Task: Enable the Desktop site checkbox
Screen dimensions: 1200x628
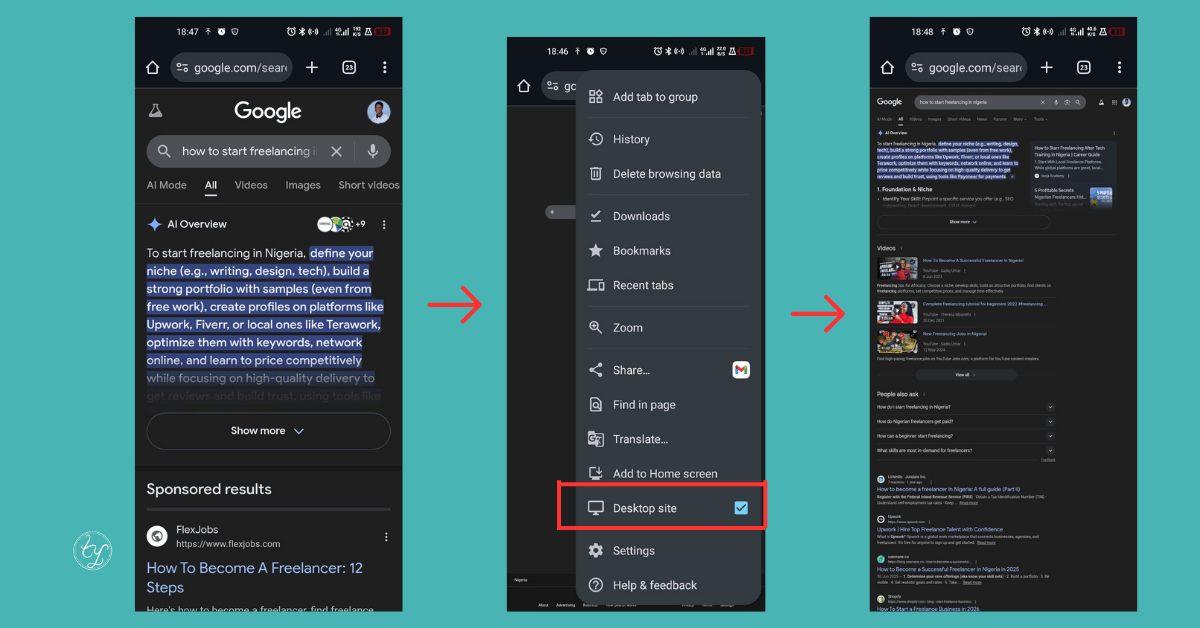Action: 741,507
